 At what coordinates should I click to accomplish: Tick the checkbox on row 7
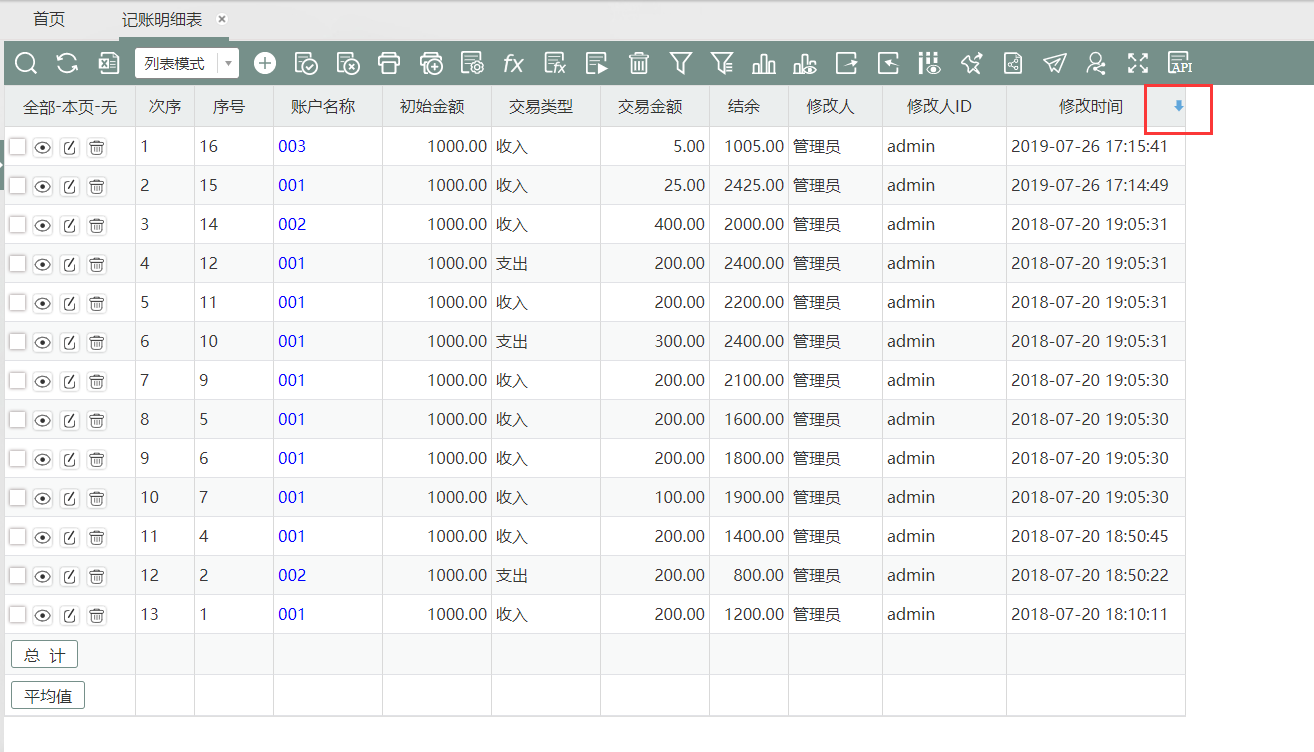tap(18, 380)
